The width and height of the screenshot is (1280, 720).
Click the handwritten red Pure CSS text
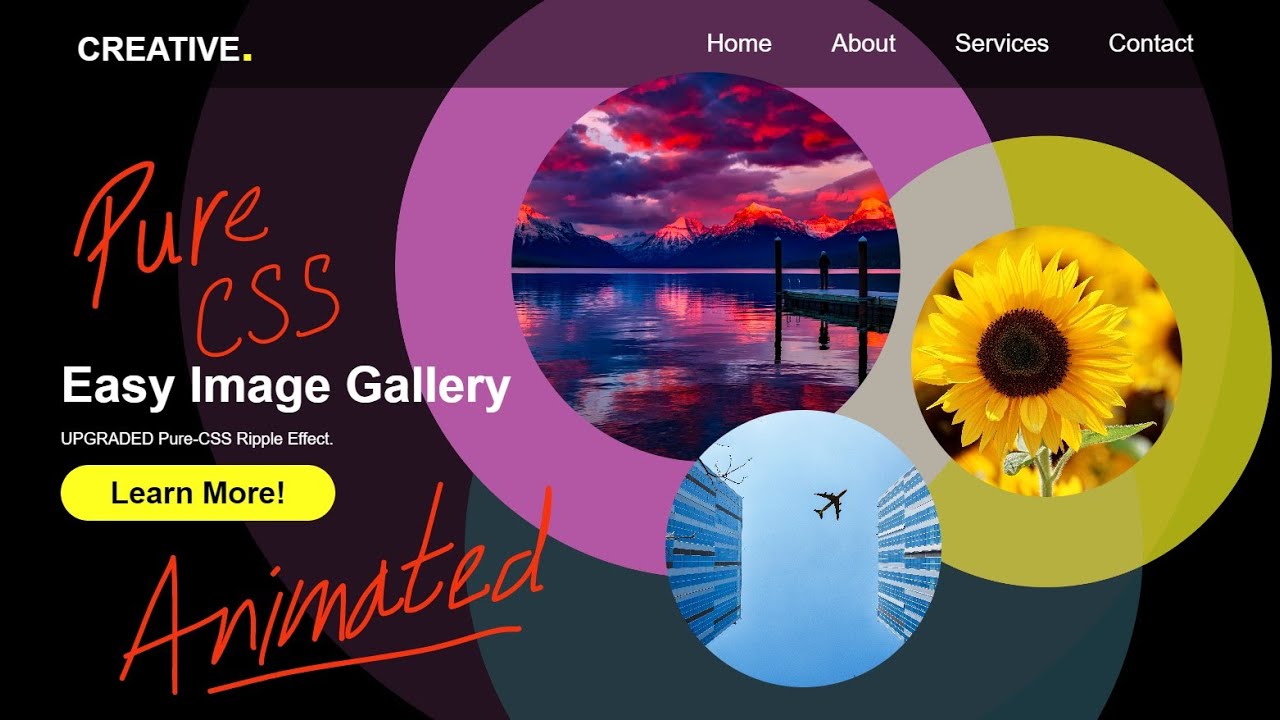[205, 260]
